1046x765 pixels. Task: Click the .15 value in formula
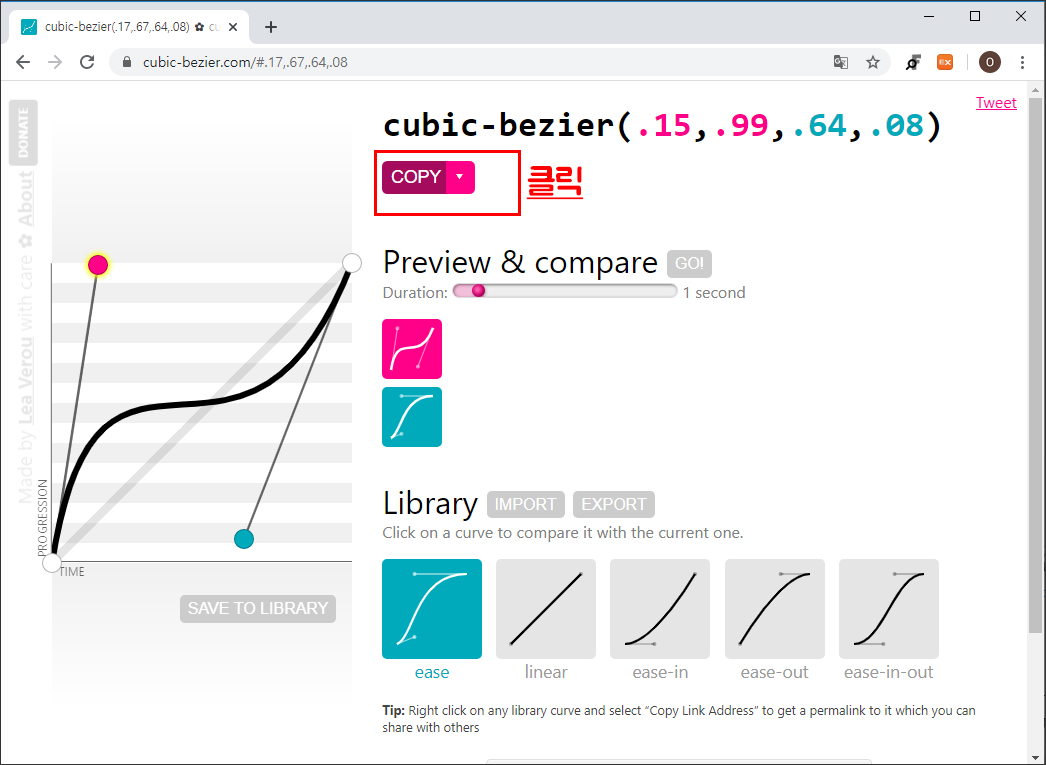[x=664, y=125]
